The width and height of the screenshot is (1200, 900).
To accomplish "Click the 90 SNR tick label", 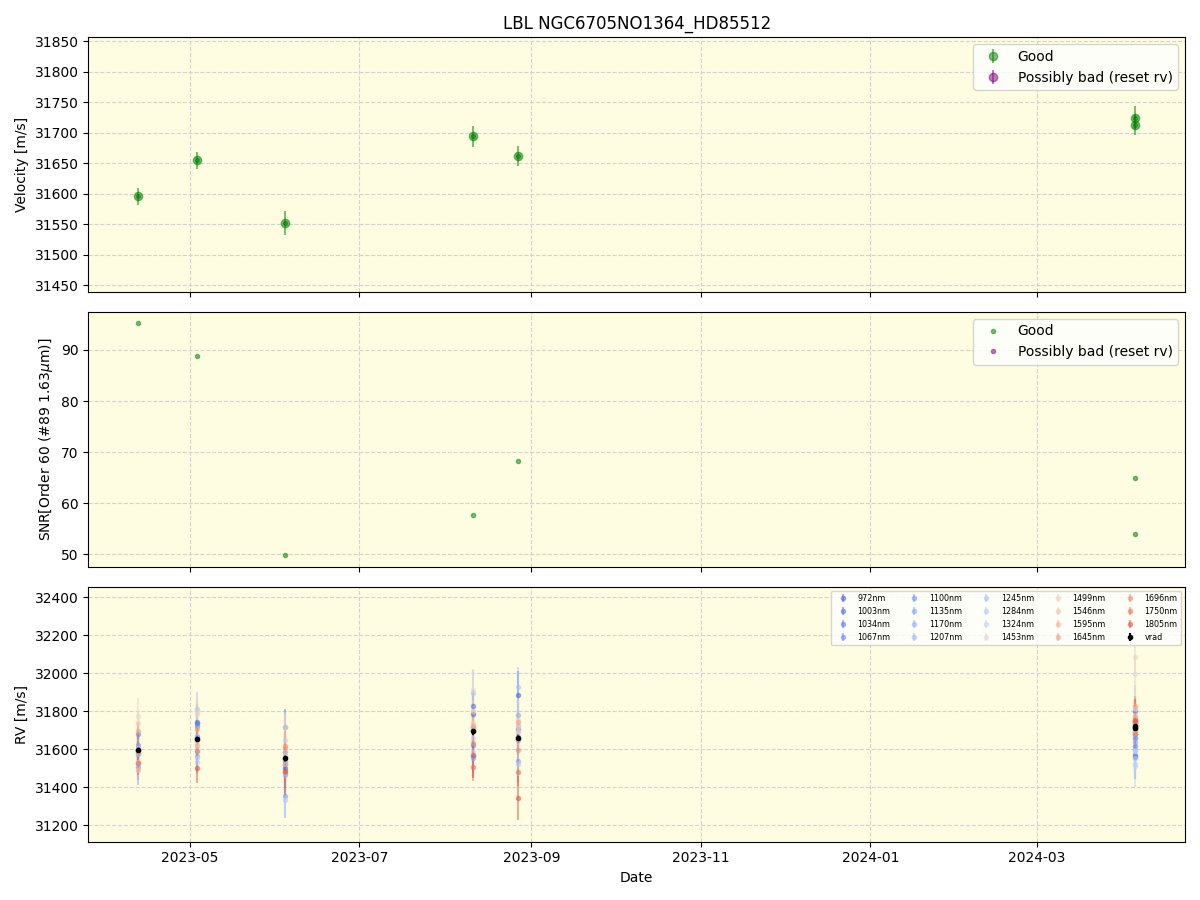I will pyautogui.click(x=71, y=350).
